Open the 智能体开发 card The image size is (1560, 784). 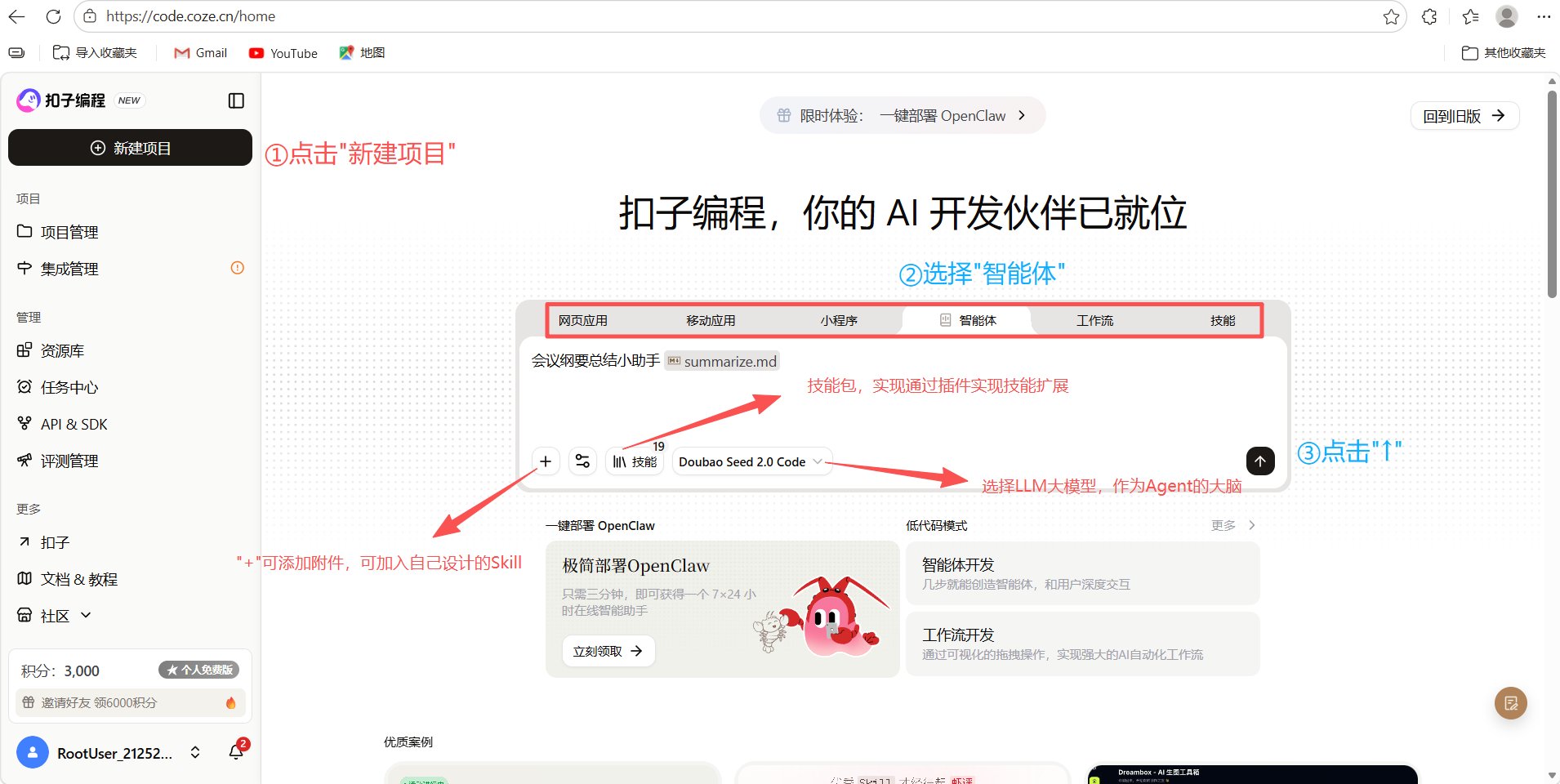click(x=1082, y=573)
